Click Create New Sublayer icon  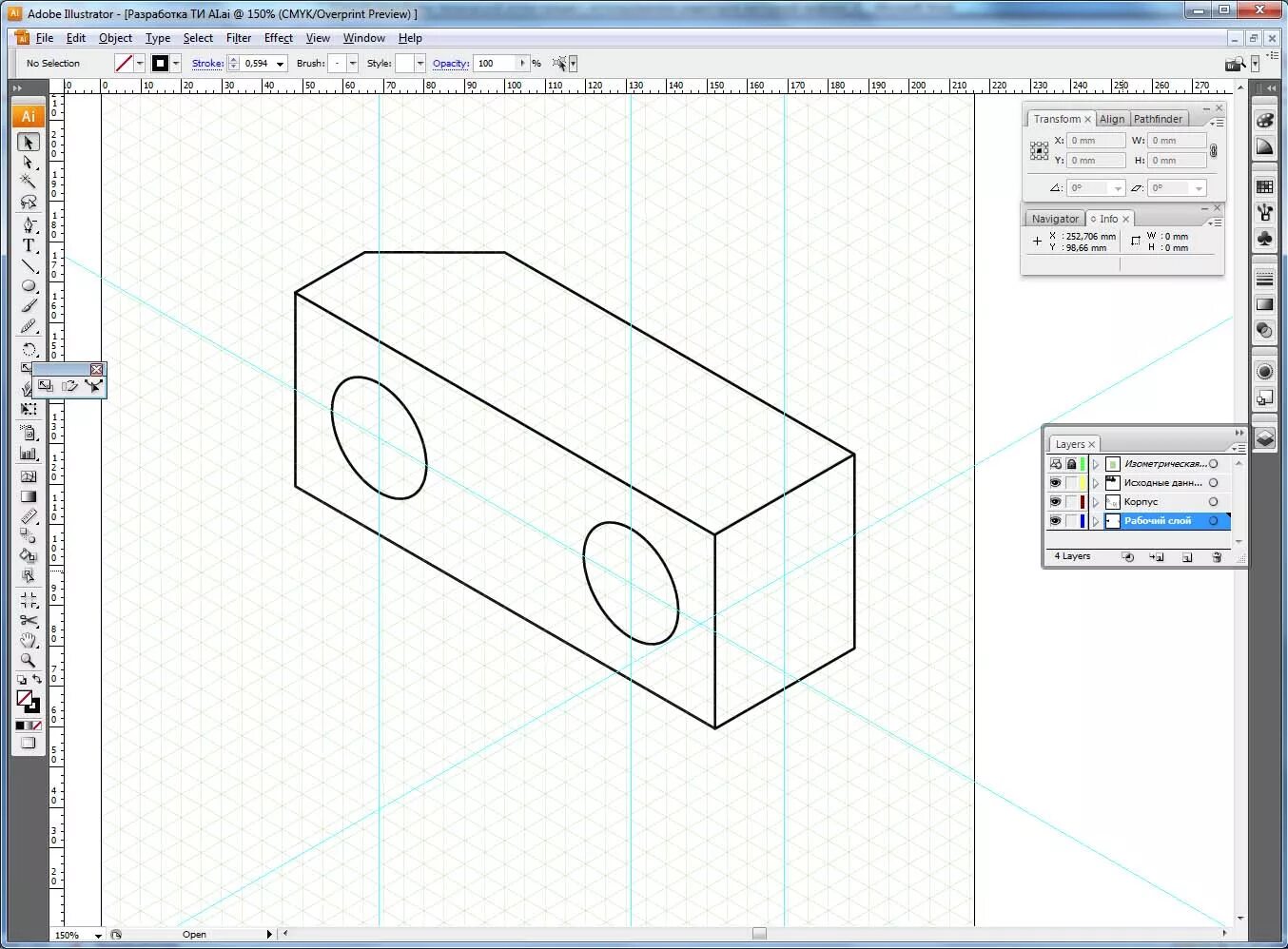(x=1157, y=557)
